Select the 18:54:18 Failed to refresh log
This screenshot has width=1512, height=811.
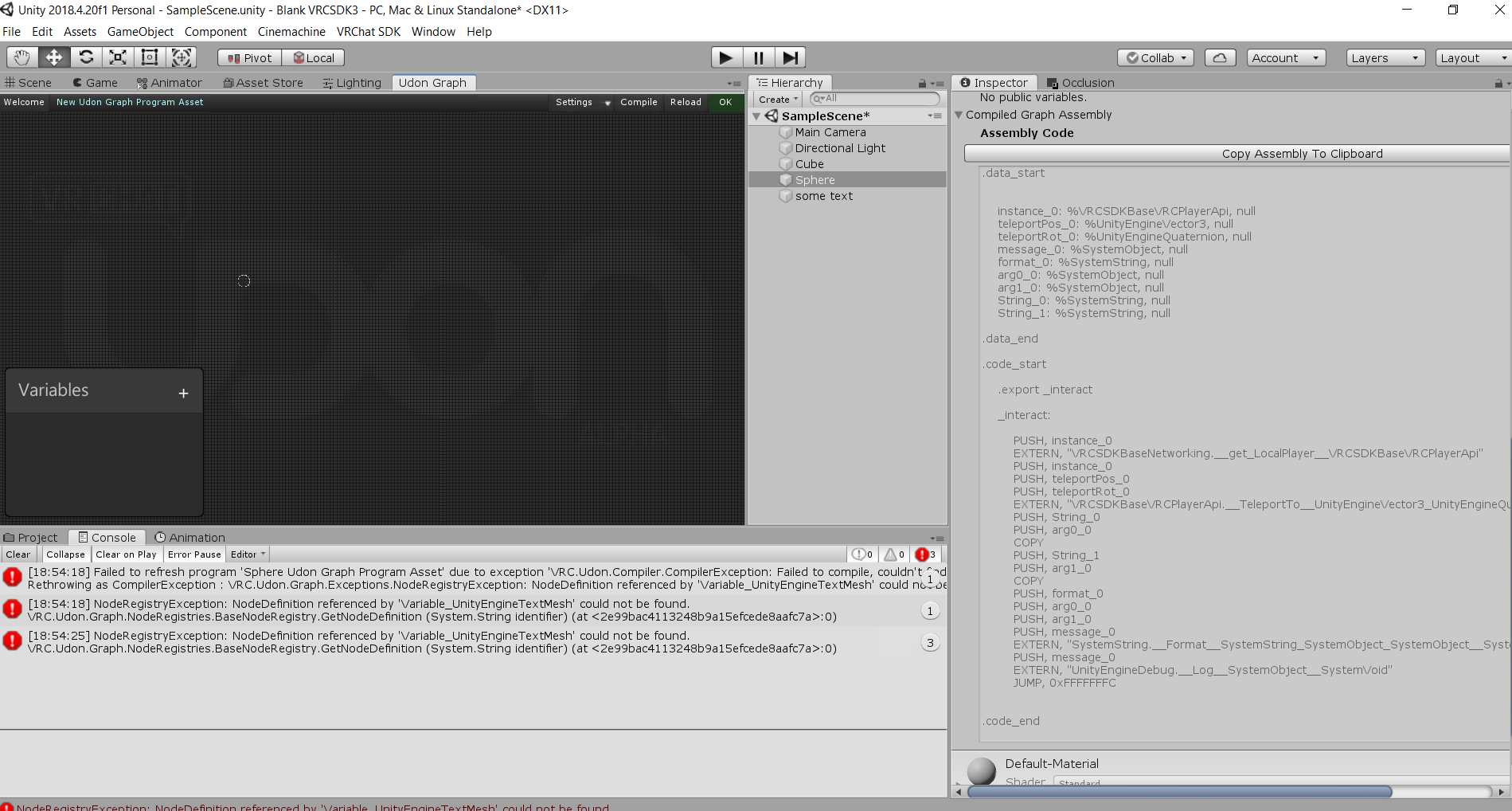(474, 578)
